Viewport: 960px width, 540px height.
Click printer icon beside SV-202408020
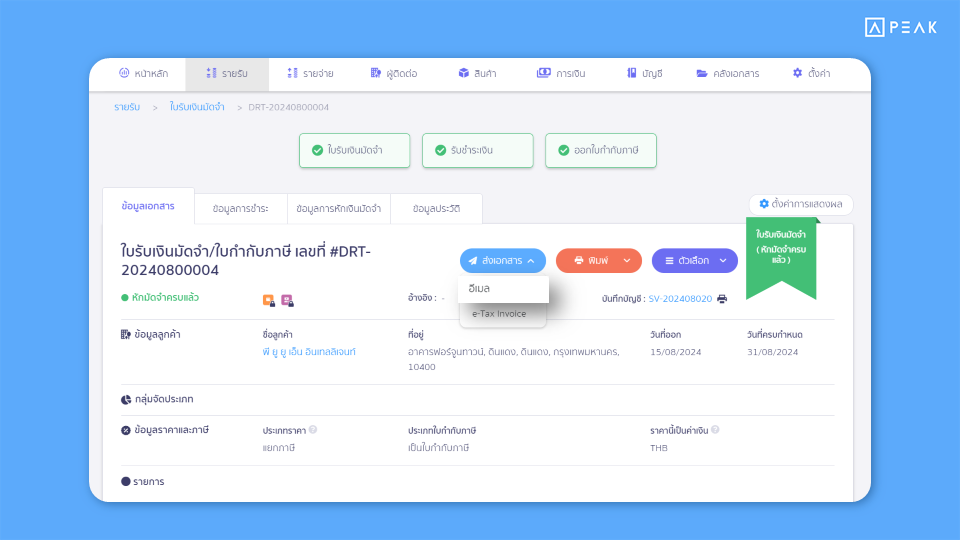722,298
